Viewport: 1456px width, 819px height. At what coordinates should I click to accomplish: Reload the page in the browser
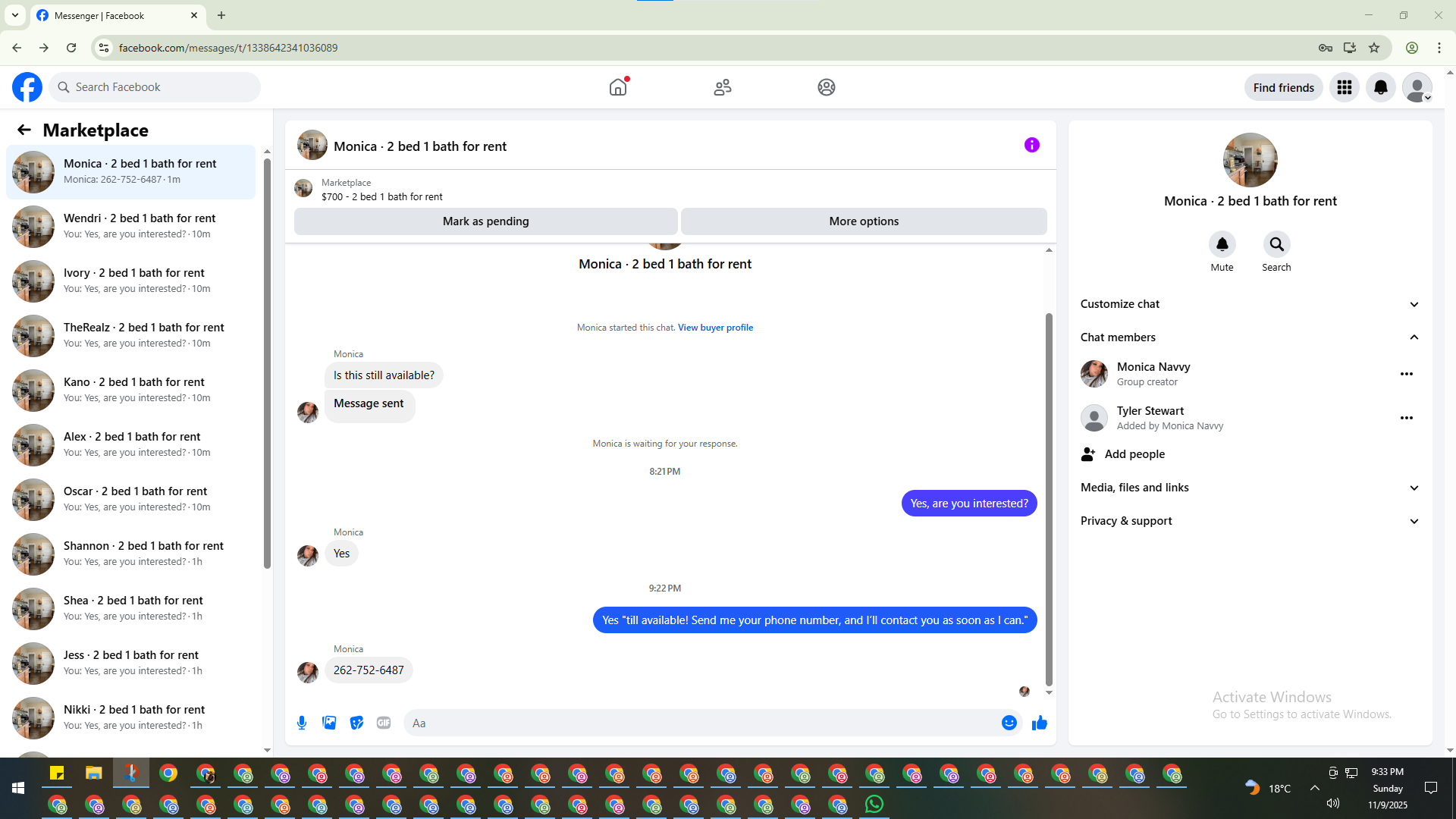(x=71, y=48)
